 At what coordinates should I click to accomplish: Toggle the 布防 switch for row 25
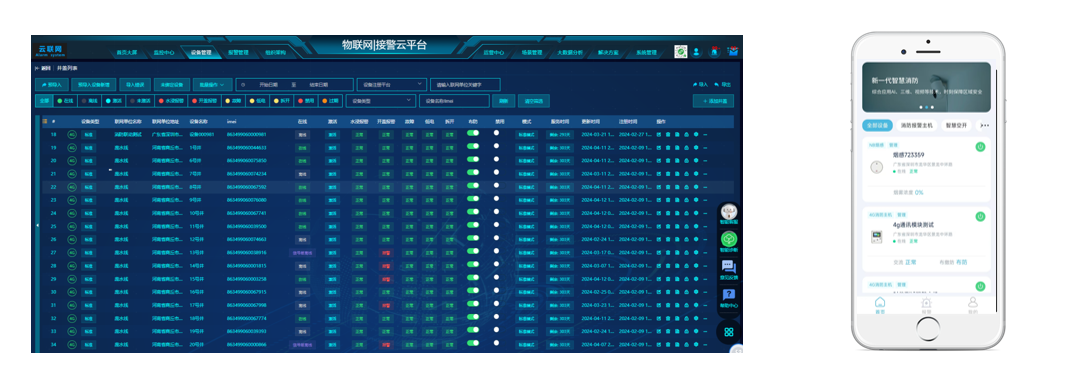473,225
